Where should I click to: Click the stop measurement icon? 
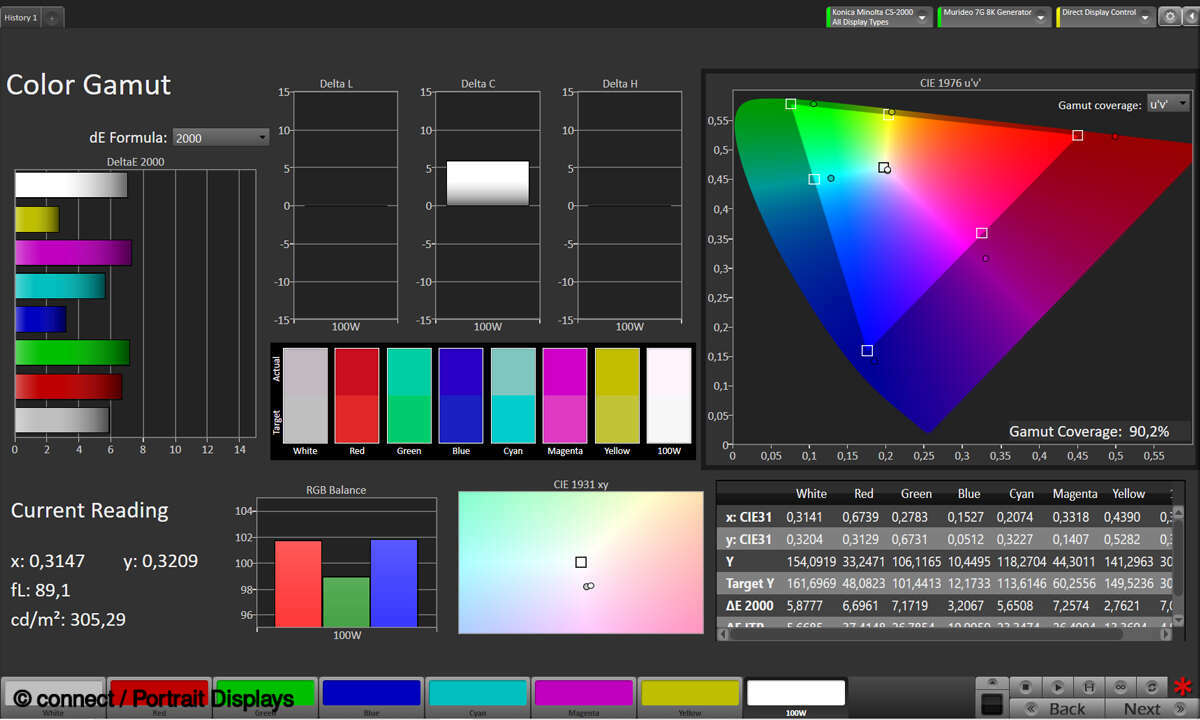click(x=1025, y=687)
